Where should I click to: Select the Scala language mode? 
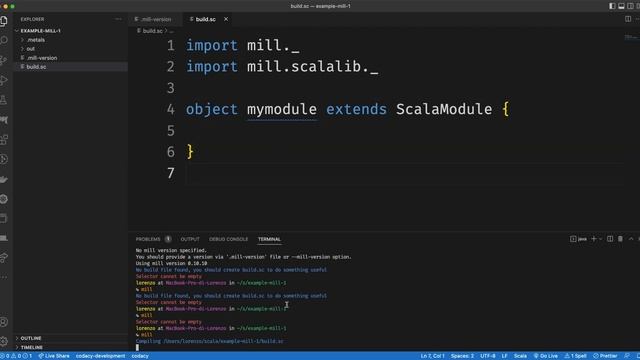(520, 356)
